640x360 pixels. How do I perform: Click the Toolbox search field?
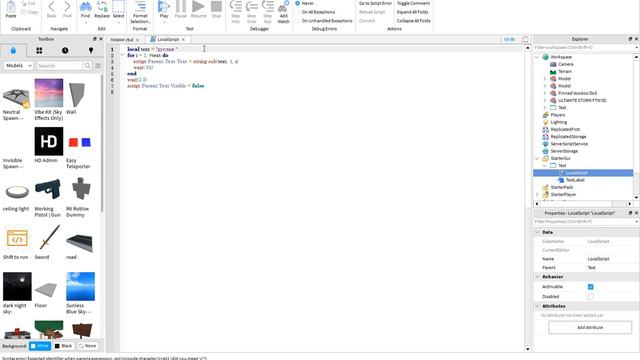click(60, 66)
